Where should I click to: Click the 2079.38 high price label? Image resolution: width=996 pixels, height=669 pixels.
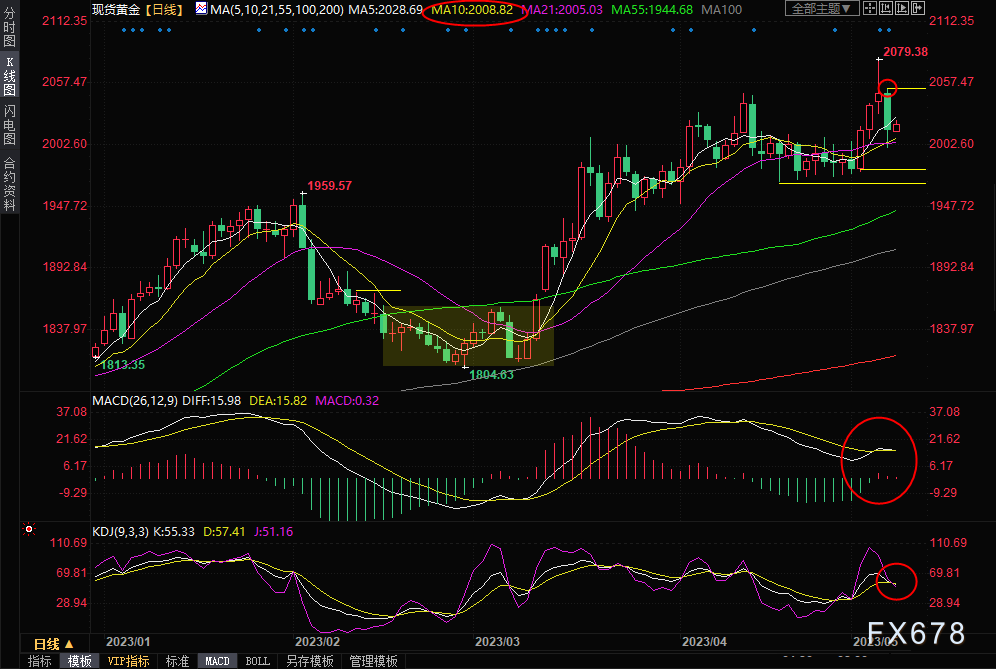905,52
